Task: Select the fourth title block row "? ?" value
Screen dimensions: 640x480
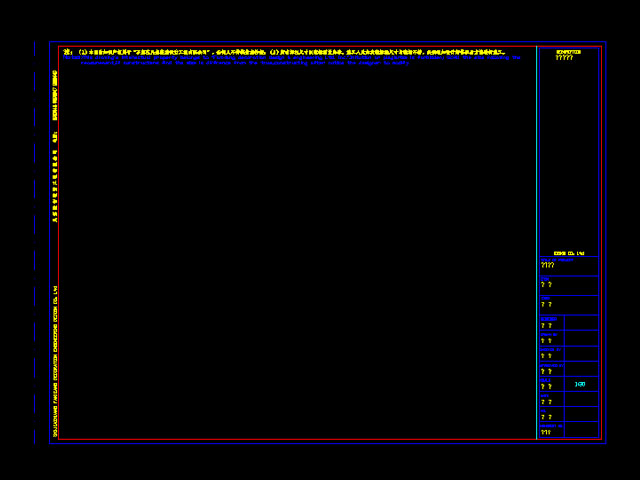Action: pos(546,325)
